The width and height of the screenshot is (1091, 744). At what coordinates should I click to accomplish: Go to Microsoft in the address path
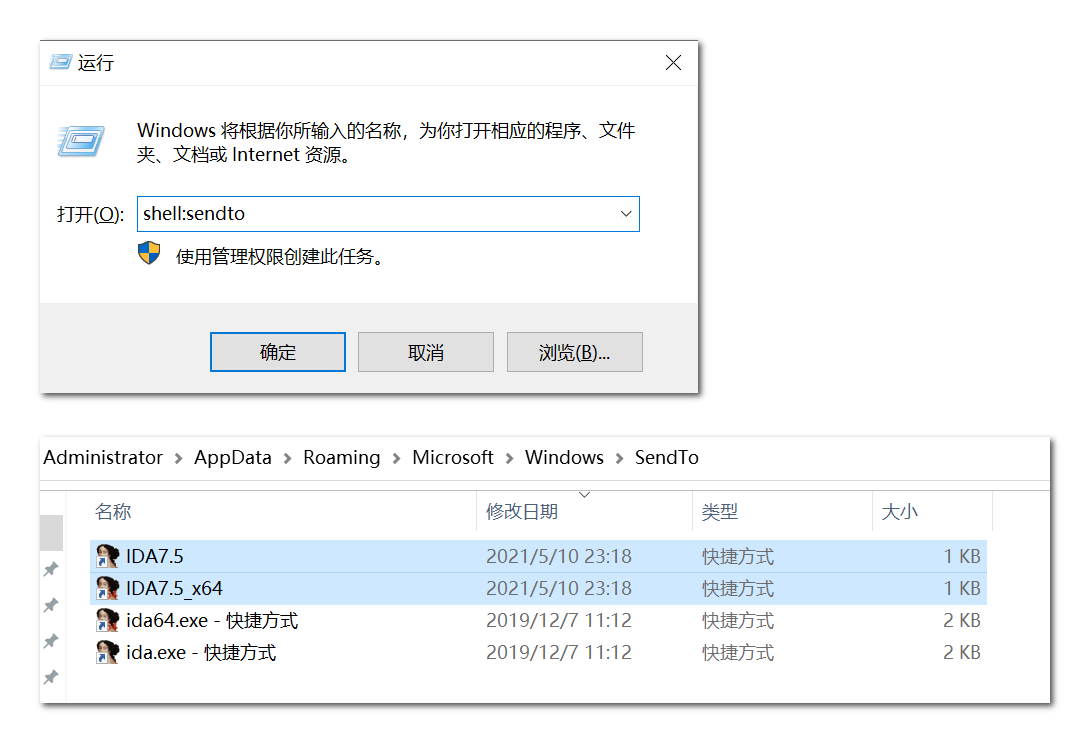coord(453,457)
